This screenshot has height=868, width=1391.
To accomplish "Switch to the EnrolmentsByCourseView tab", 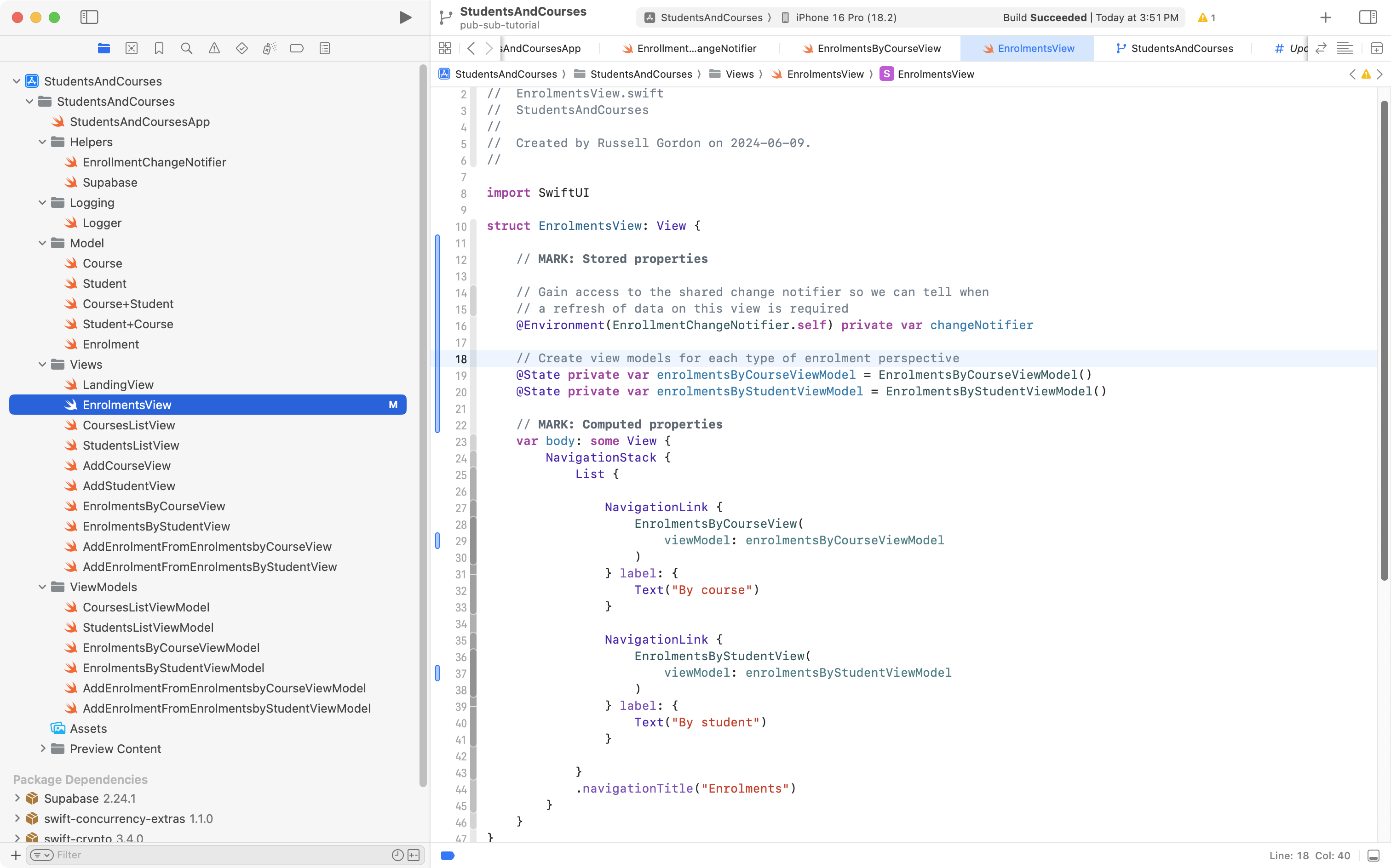I will point(878,48).
